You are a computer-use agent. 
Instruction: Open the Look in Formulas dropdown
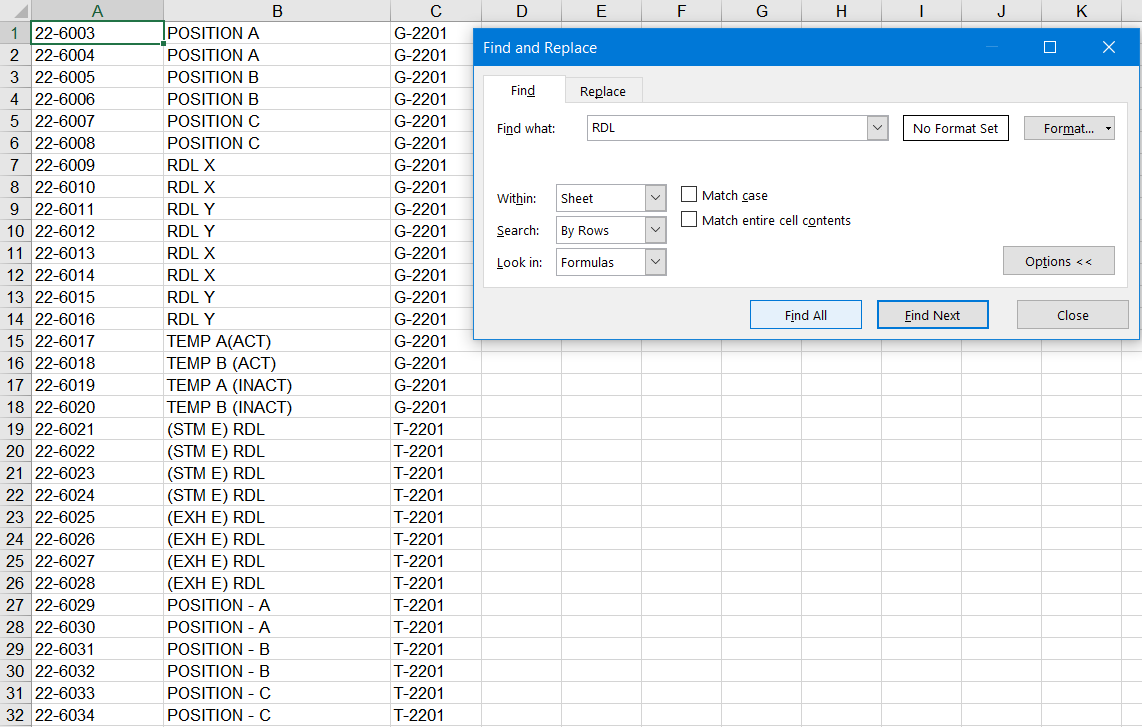coord(655,262)
